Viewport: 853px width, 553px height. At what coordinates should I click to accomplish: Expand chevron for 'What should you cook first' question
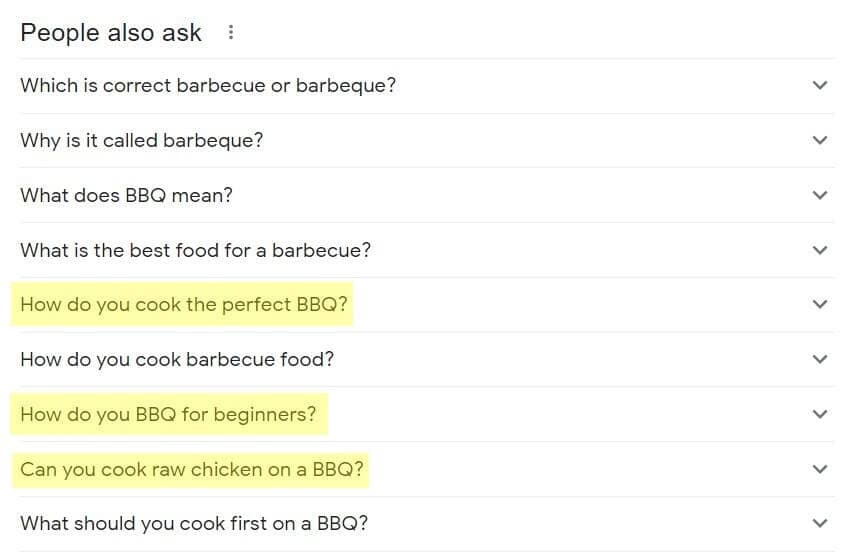pos(820,523)
